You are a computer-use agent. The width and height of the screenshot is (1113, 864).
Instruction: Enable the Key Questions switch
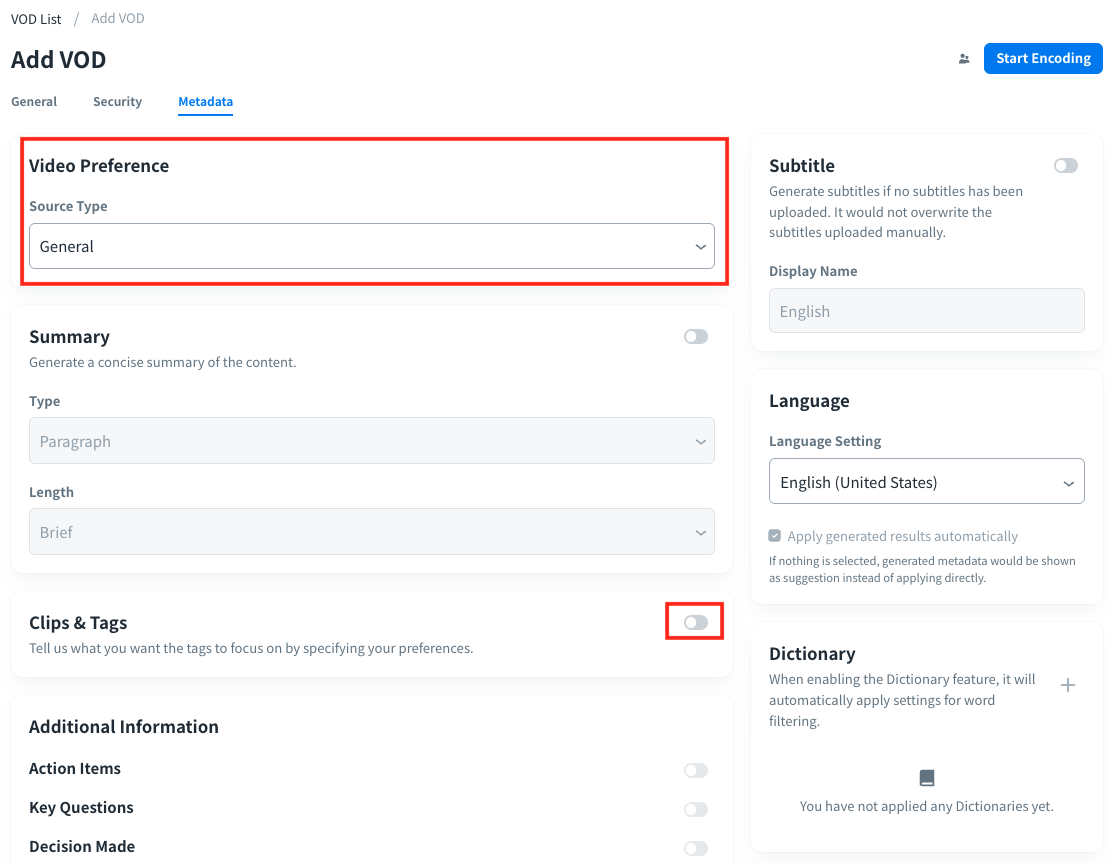(x=695, y=808)
